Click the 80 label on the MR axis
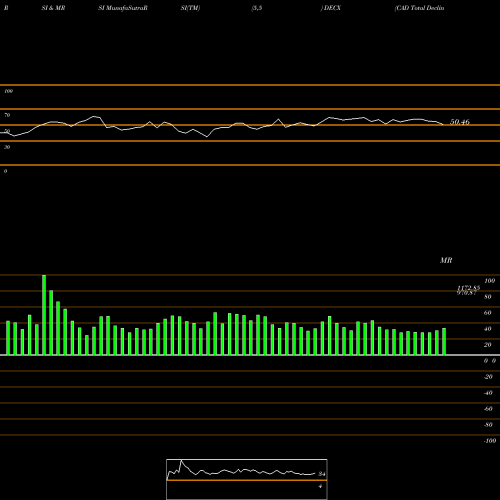500x500 pixels. click(488, 297)
